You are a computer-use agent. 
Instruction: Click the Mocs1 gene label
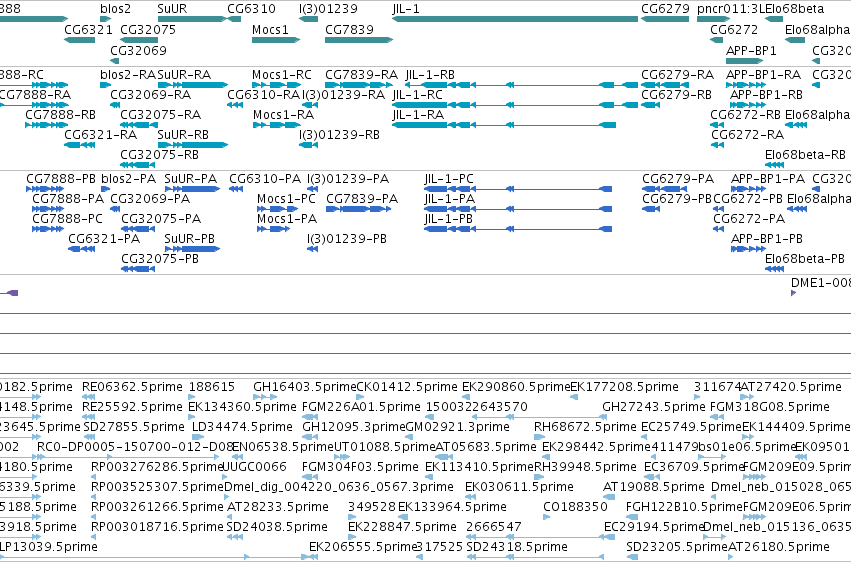pyautogui.click(x=270, y=29)
